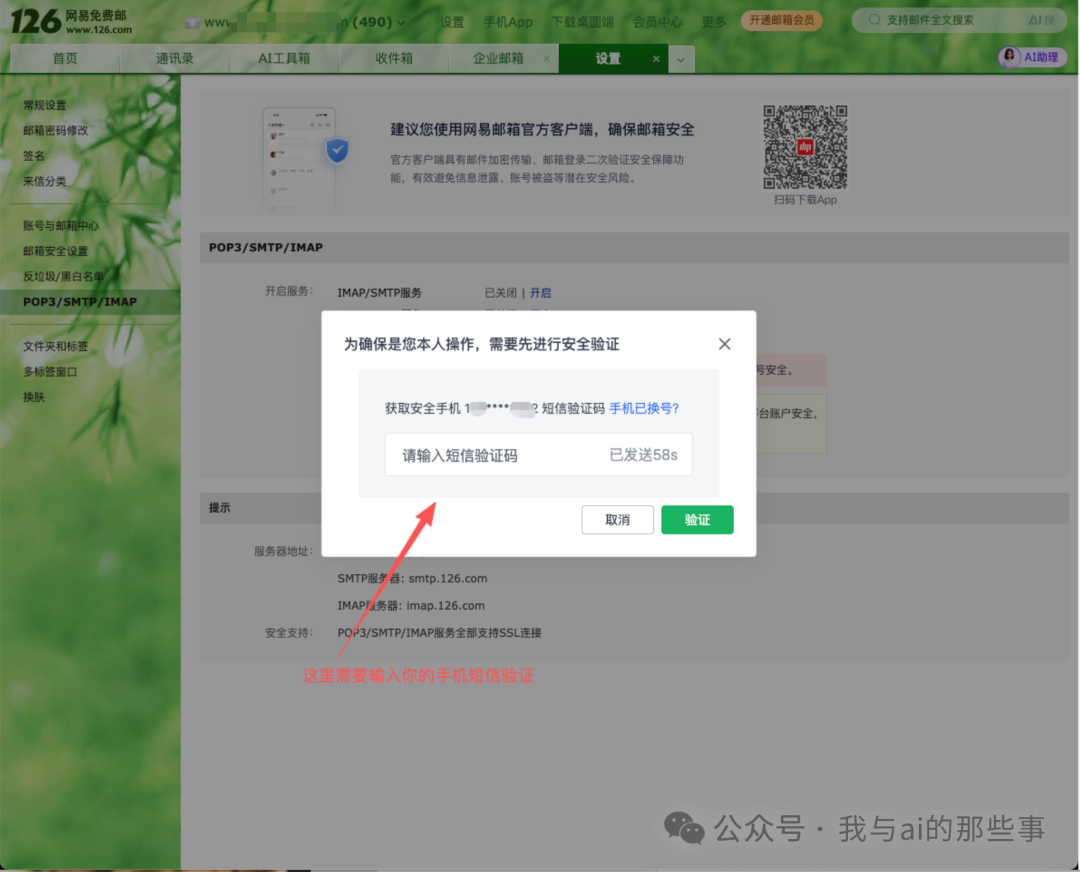Select POP3/SMTP/IMAP in the sidebar
The image size is (1080, 872).
[90, 302]
